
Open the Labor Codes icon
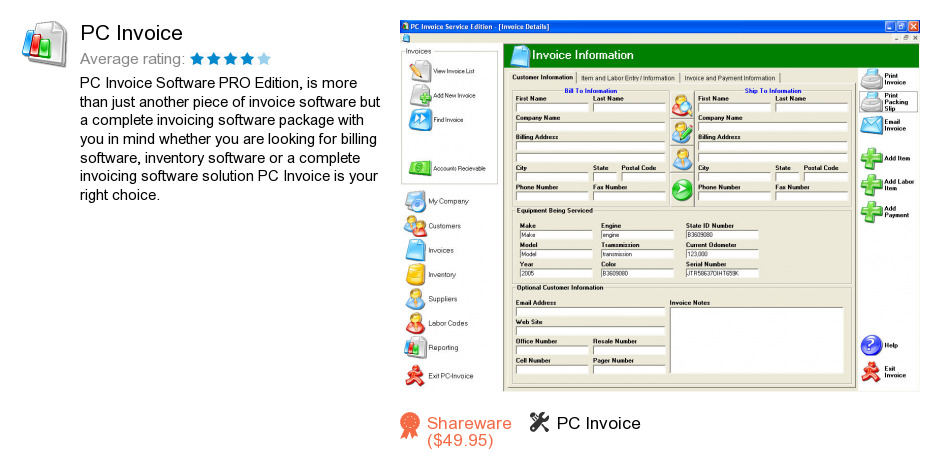point(415,323)
